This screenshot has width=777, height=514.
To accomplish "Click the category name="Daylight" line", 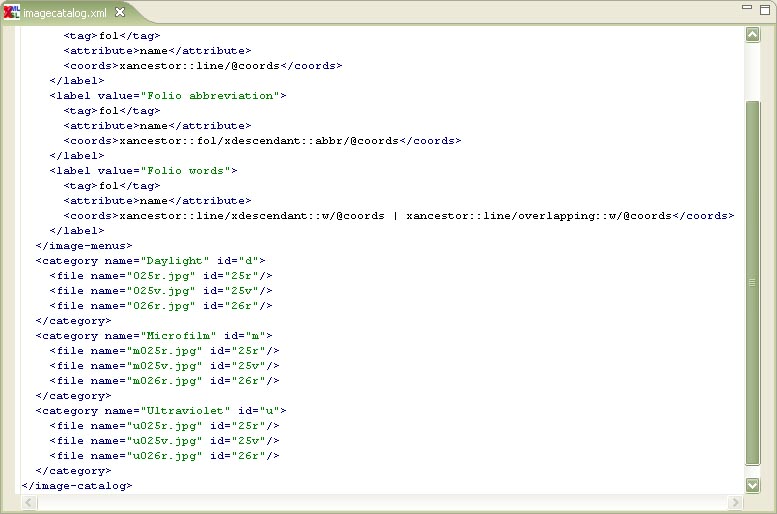I will 150,261.
